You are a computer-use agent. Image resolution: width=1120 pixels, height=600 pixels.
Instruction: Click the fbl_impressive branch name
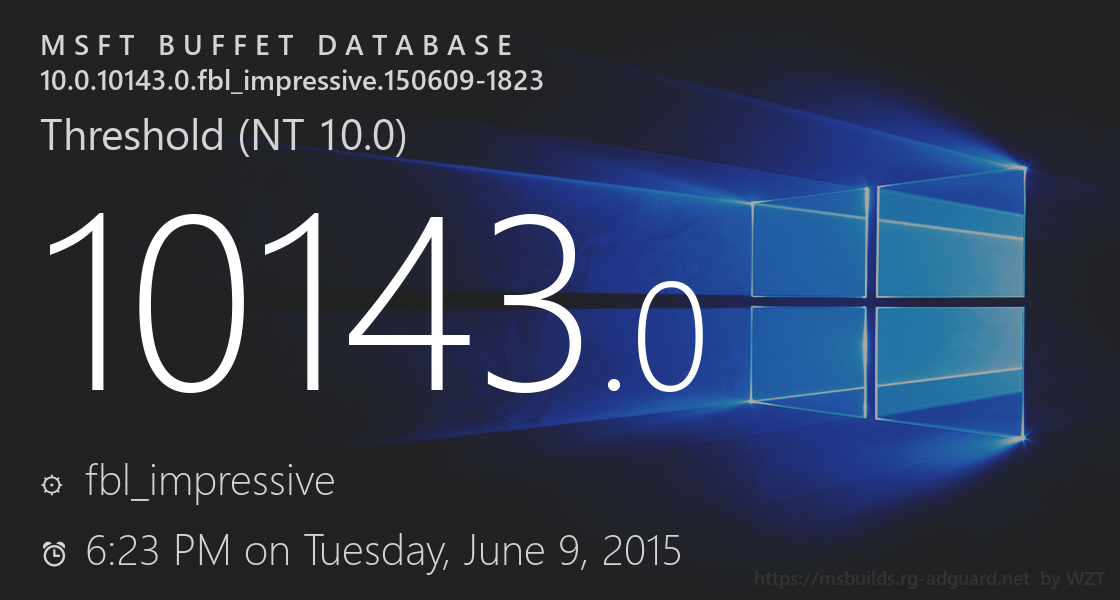pos(210,482)
